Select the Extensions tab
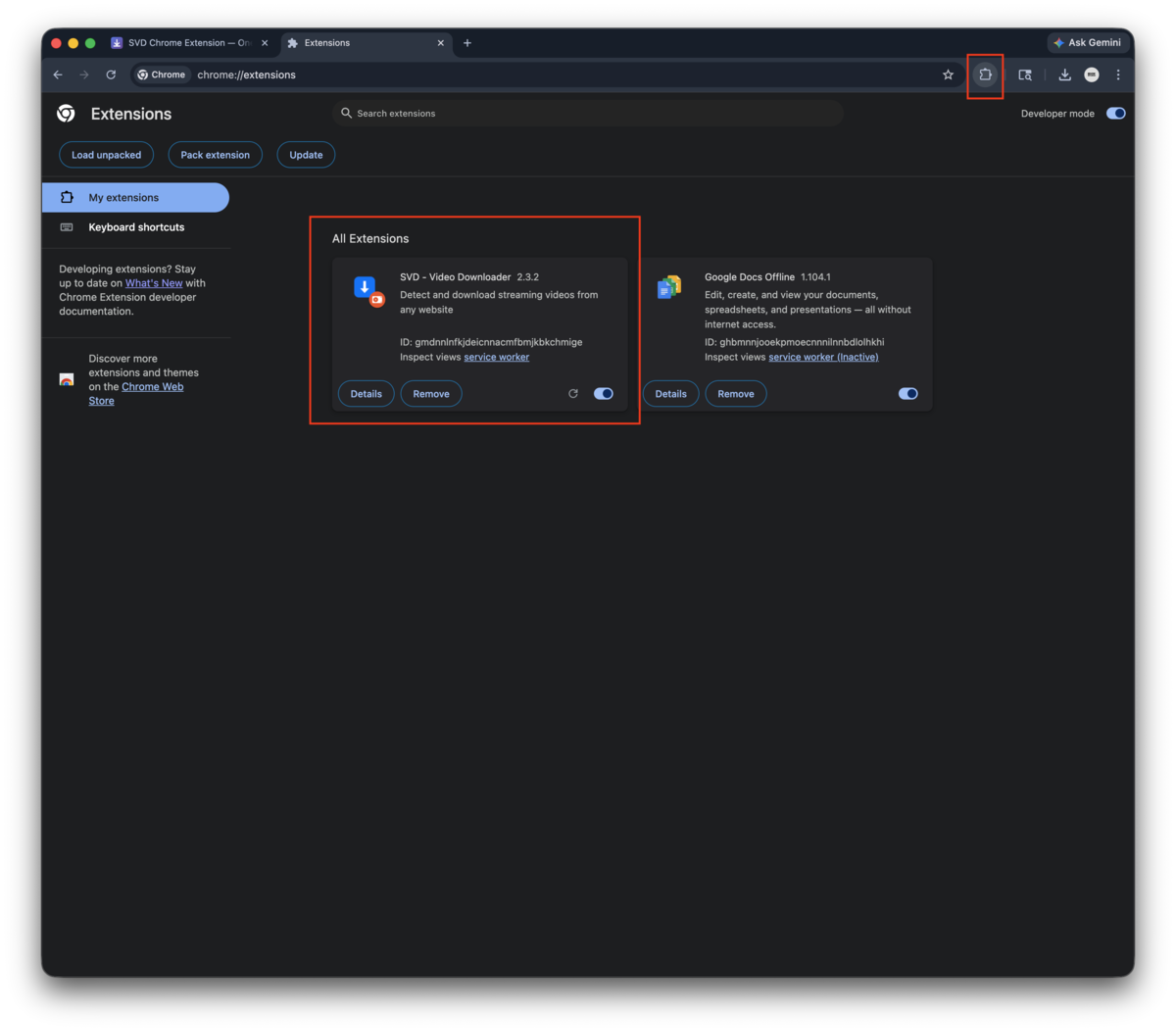This screenshot has width=1176, height=1032. 365,43
